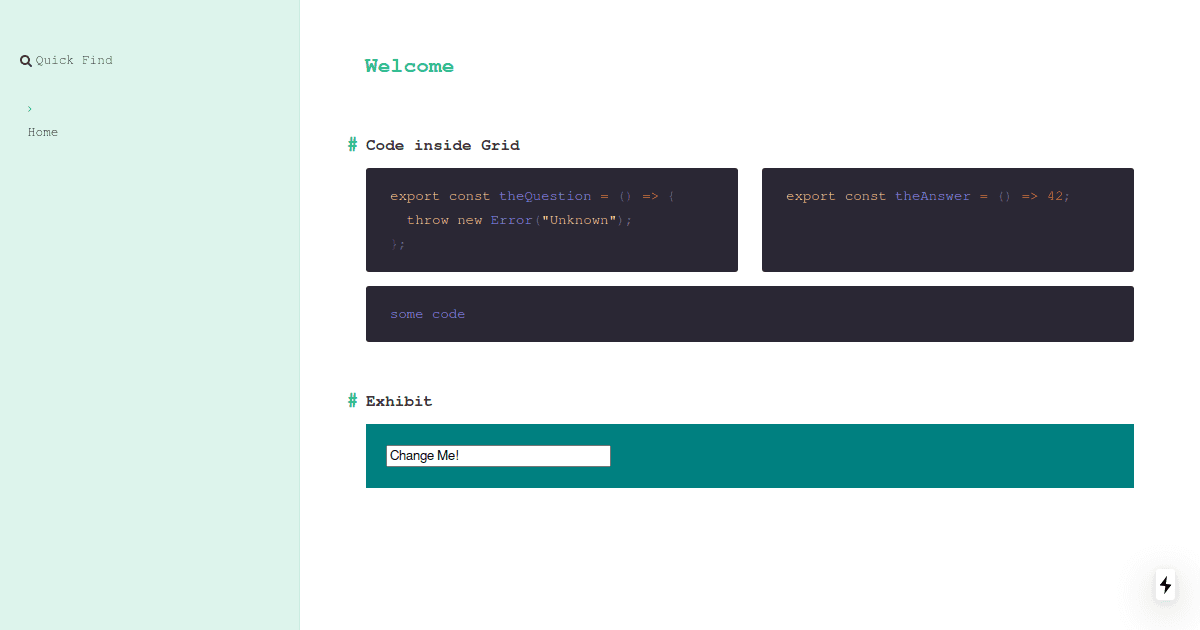
Task: Activate the lightning quick-action in the corner
Action: click(x=1164, y=585)
